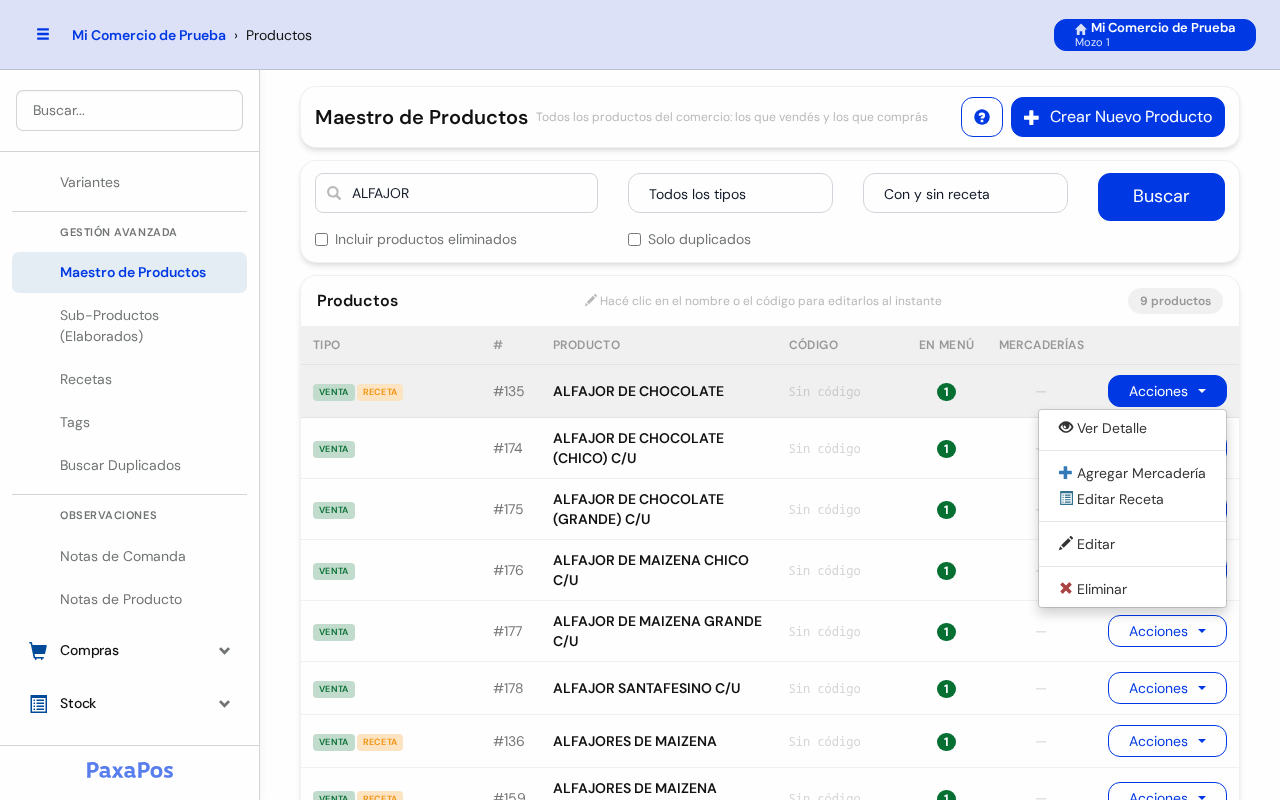The image size is (1280, 800).
Task: Follow the Mi Comercio de Prueba breadcrumb link
Action: coord(149,35)
